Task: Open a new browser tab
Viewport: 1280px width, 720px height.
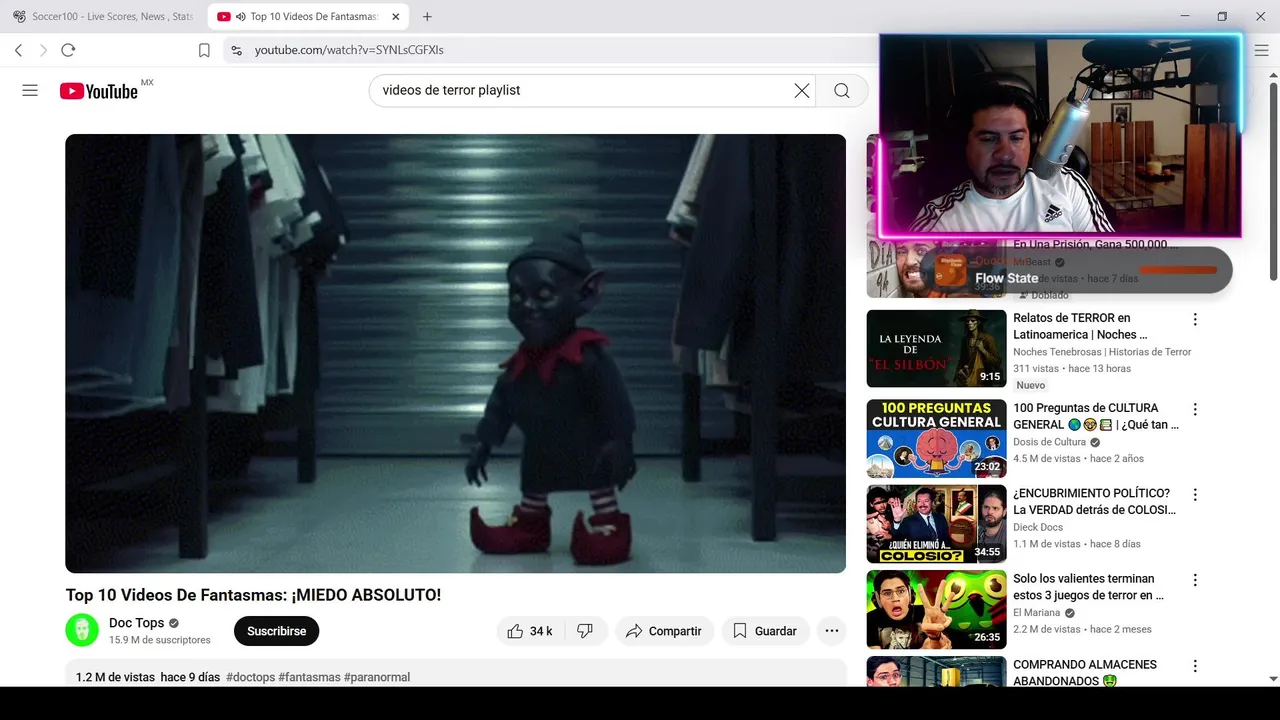Action: (x=427, y=17)
